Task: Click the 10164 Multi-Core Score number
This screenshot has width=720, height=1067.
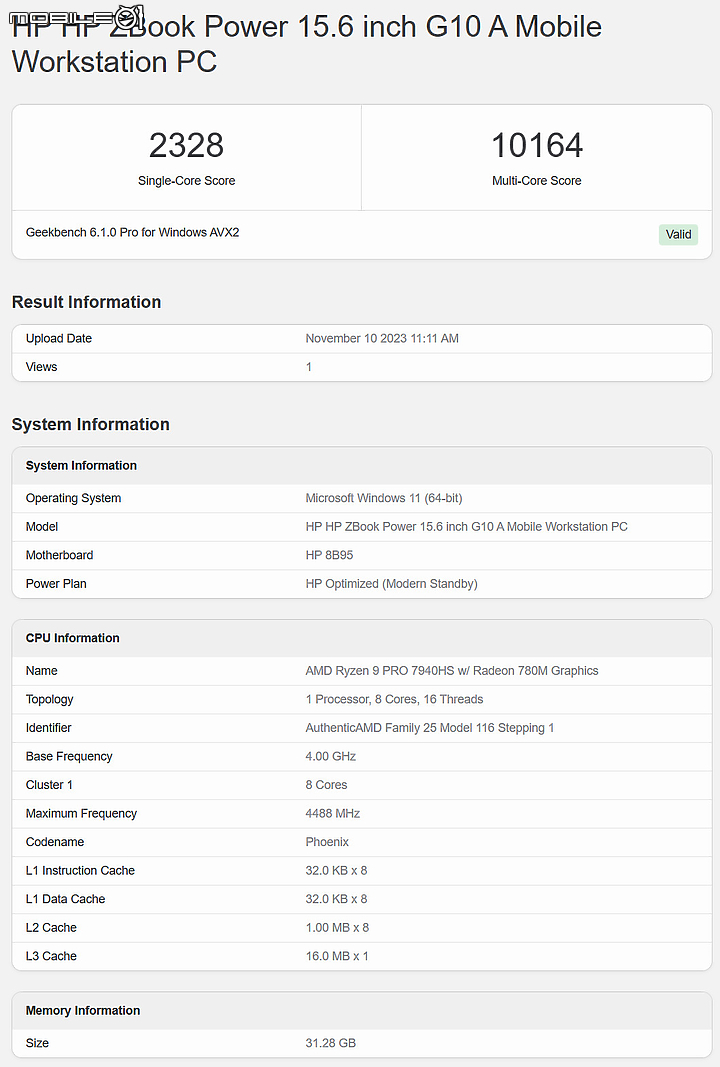Action: coord(536,146)
